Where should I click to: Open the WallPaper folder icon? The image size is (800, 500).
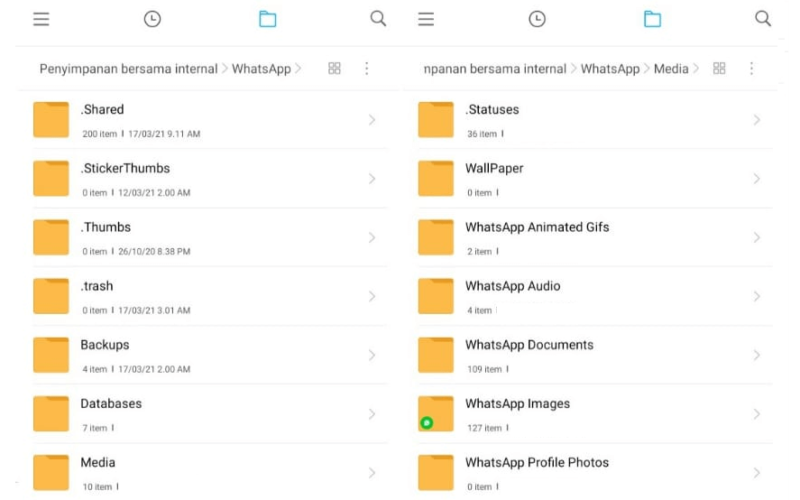coord(436,179)
